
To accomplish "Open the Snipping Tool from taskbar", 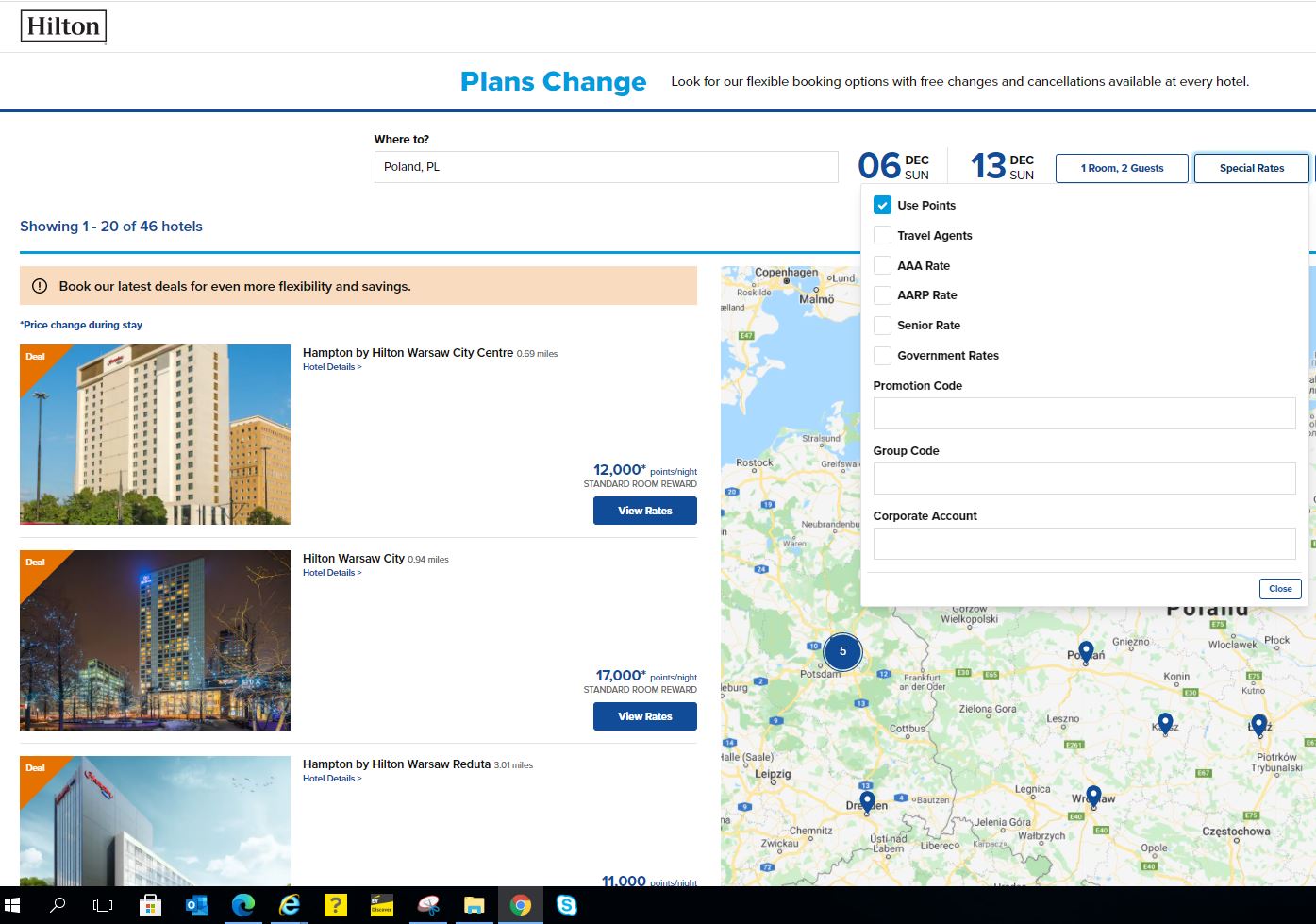I will (x=427, y=905).
